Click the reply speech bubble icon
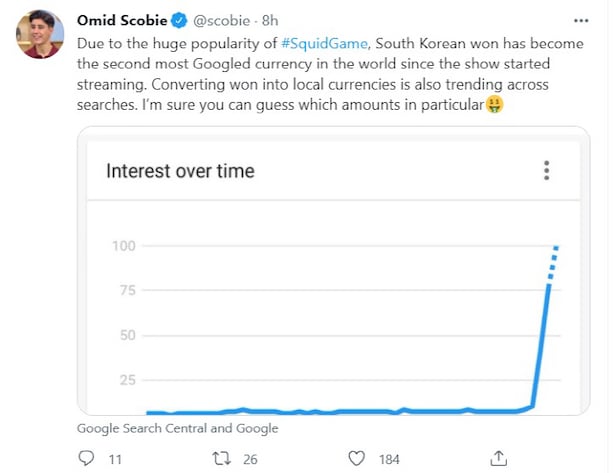Image resolution: width=616 pixels, height=473 pixels. (85, 458)
